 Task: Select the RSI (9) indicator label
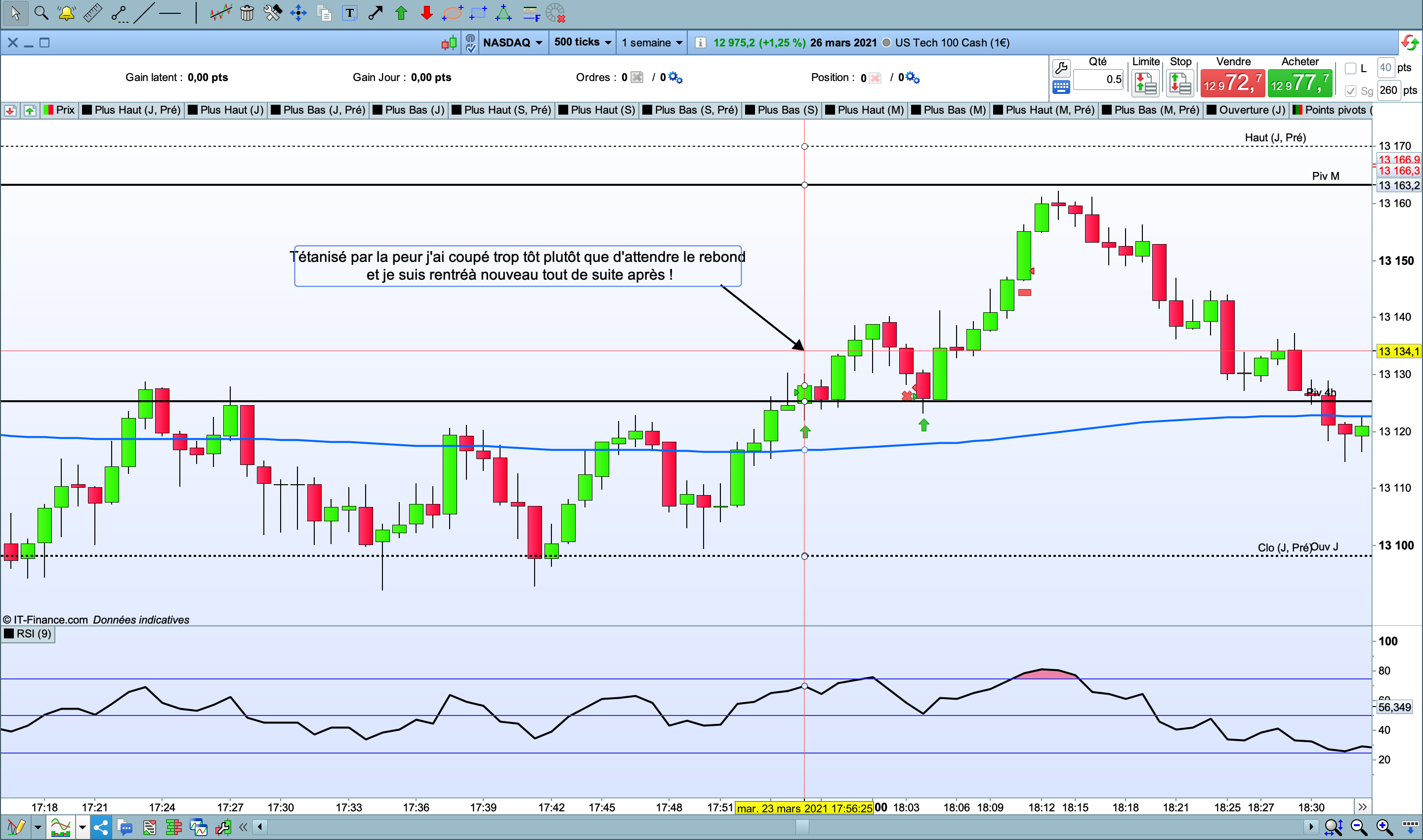pos(28,633)
